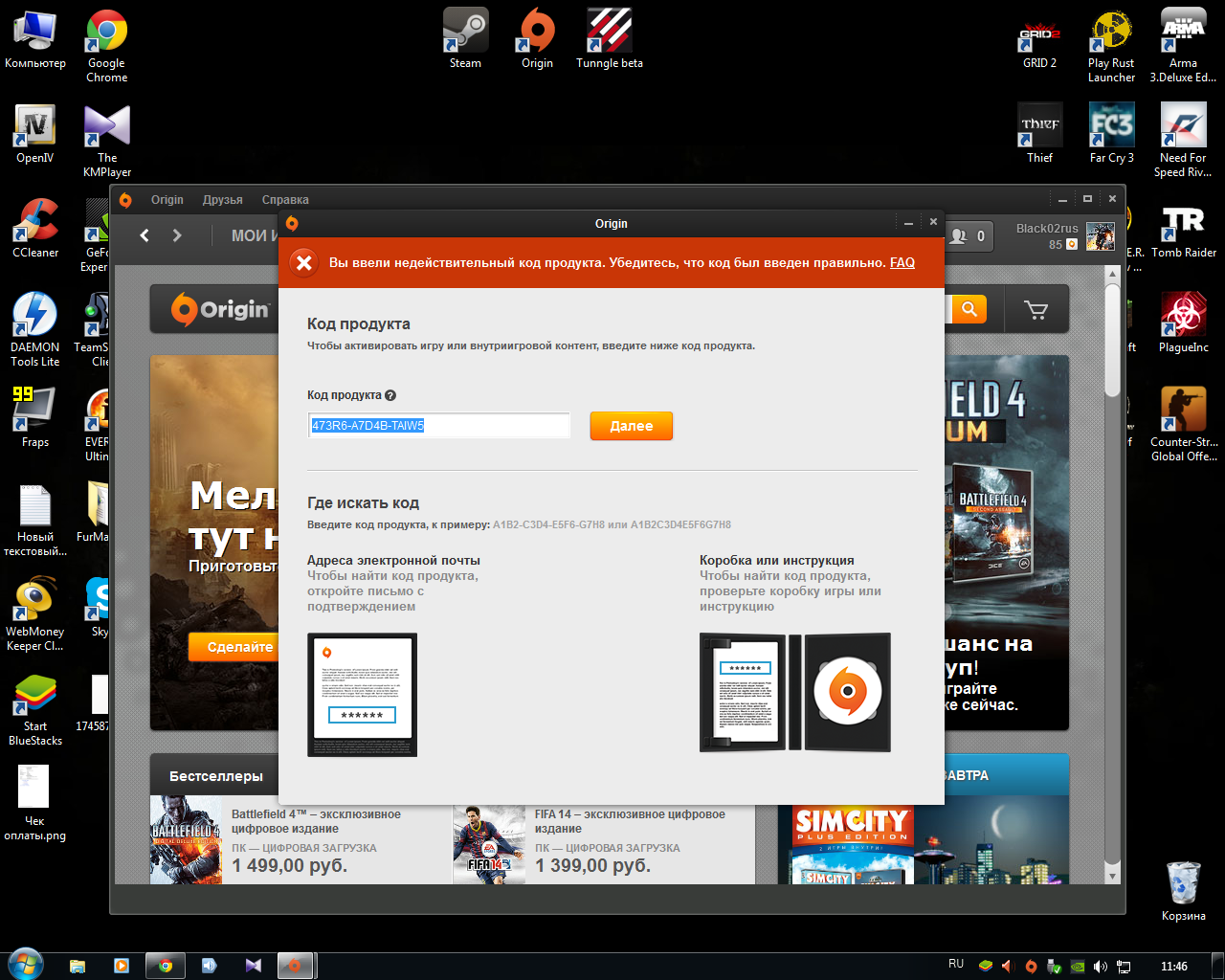Open Google Chrome desktop icon
This screenshot has width=1225, height=980.
[x=107, y=45]
